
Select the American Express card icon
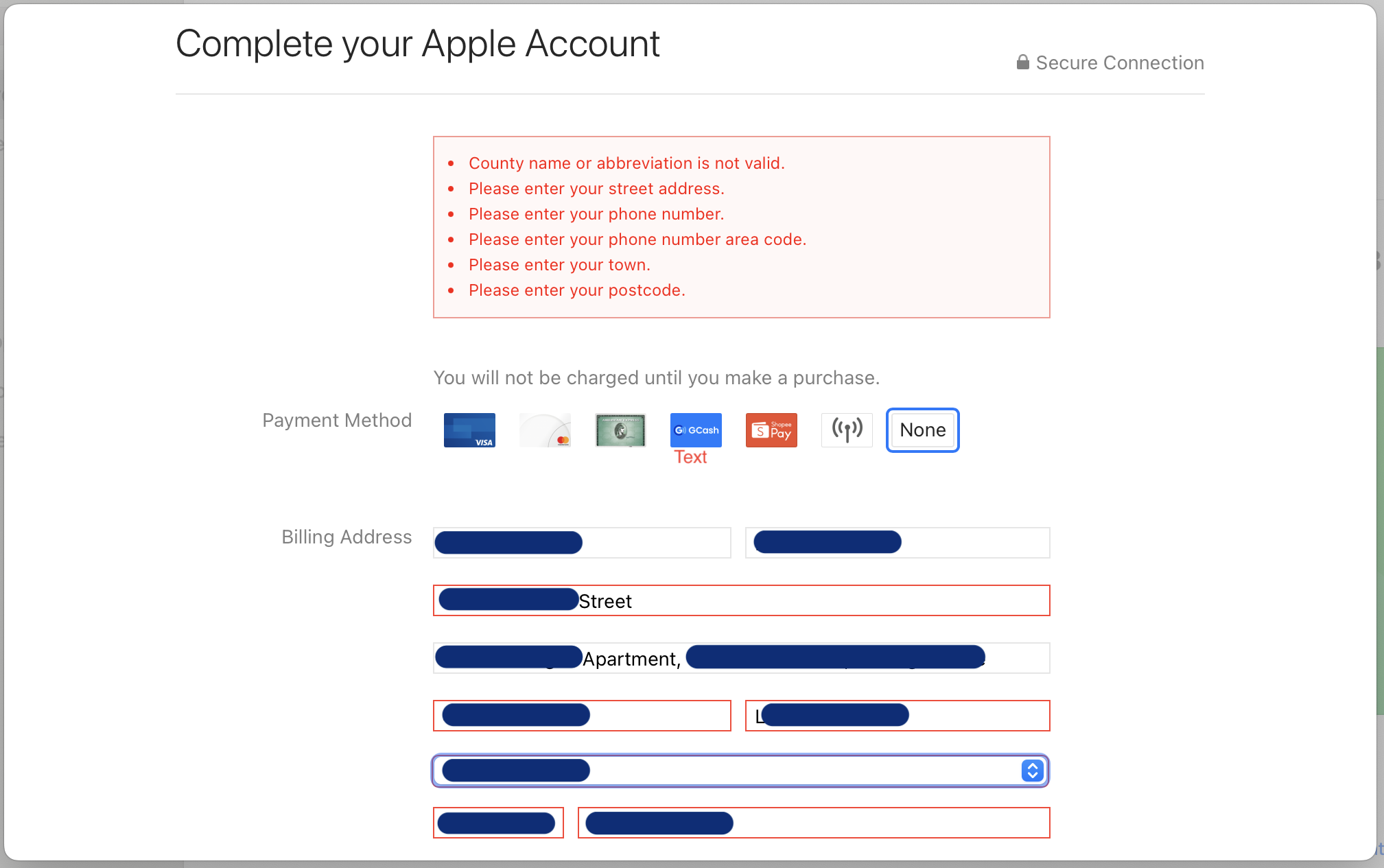tap(620, 430)
